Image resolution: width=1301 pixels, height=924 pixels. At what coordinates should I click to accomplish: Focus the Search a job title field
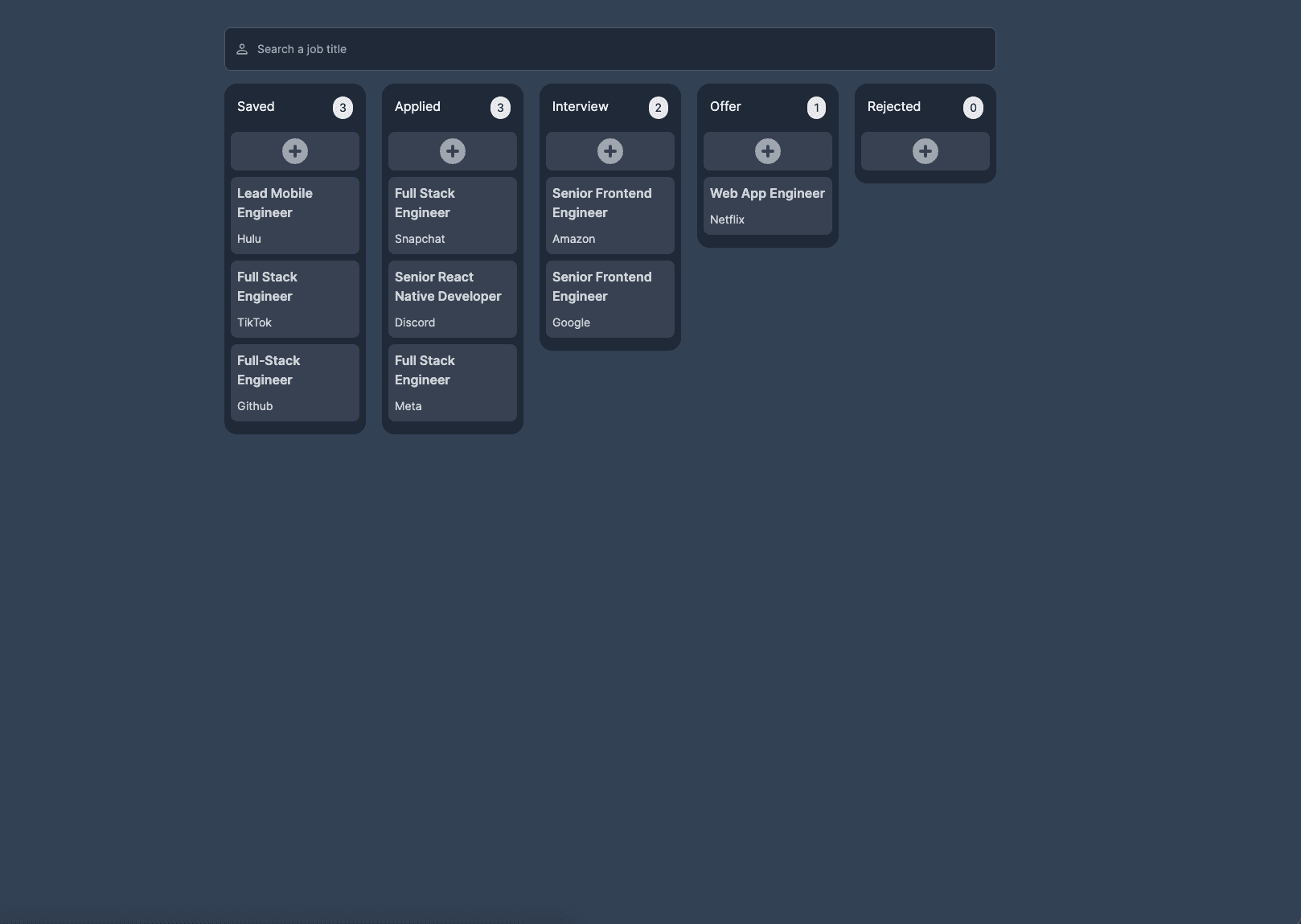point(610,49)
